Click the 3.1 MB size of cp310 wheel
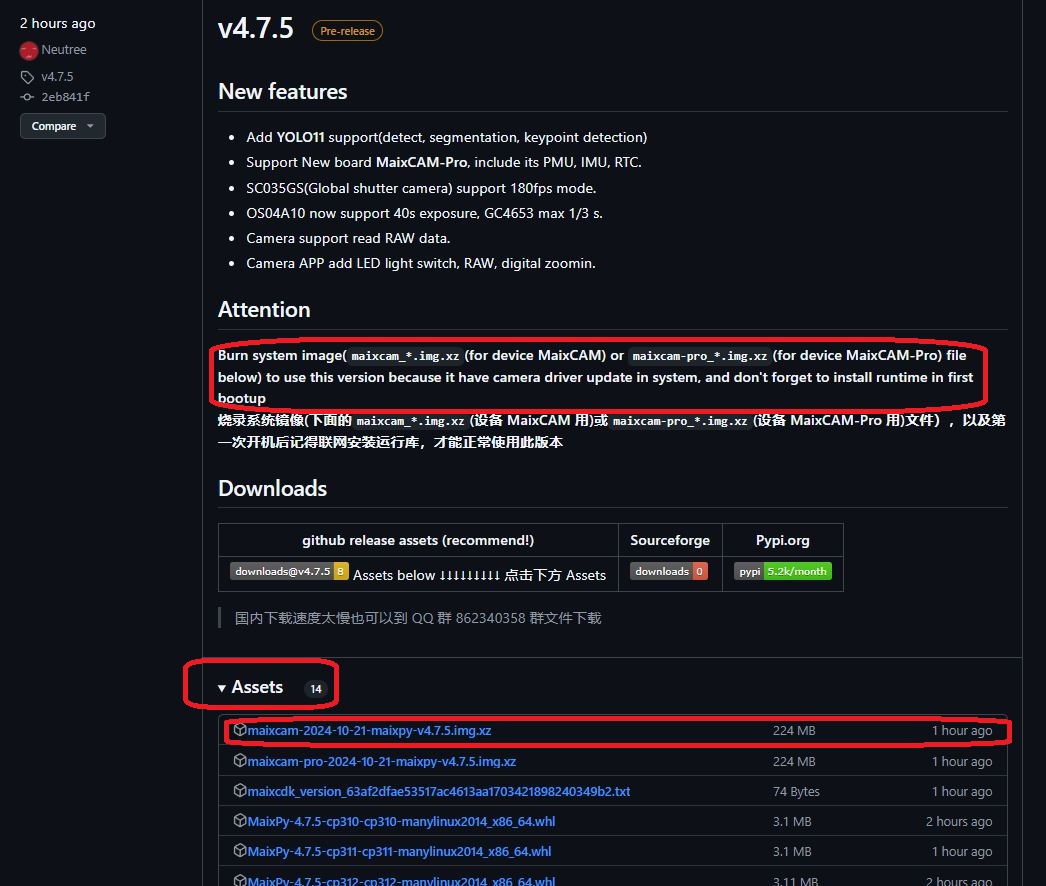This screenshot has width=1046, height=886. coord(792,821)
